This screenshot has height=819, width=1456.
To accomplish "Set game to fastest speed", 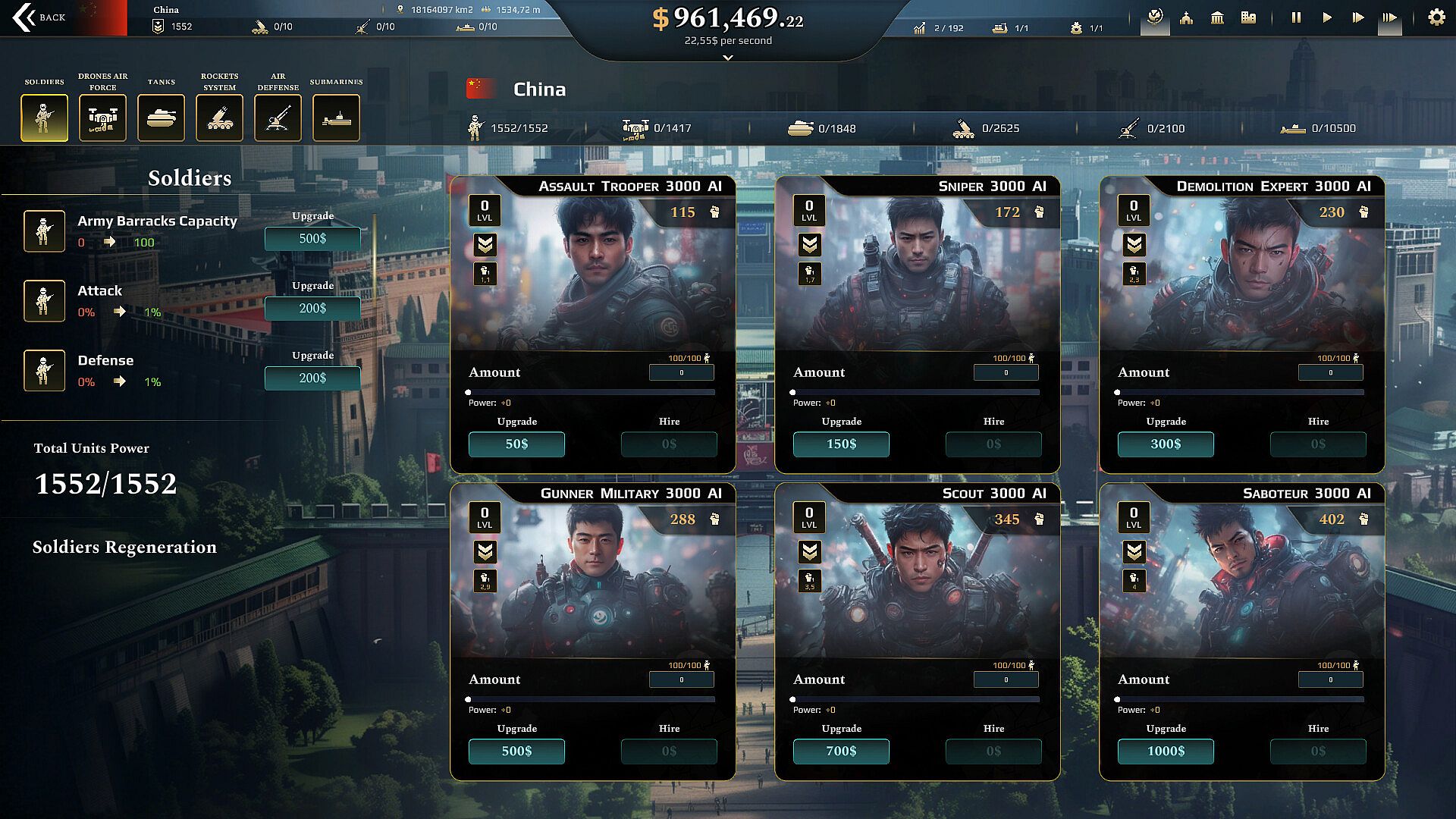I will [x=1389, y=17].
